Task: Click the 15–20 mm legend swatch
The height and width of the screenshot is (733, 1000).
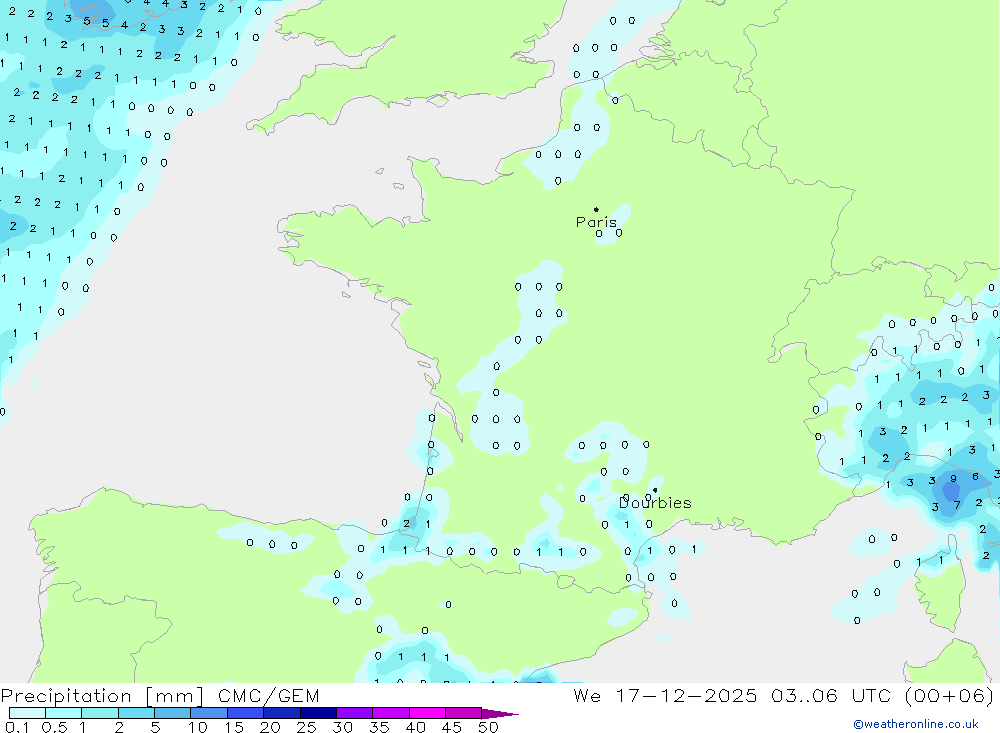Action: click(x=246, y=713)
